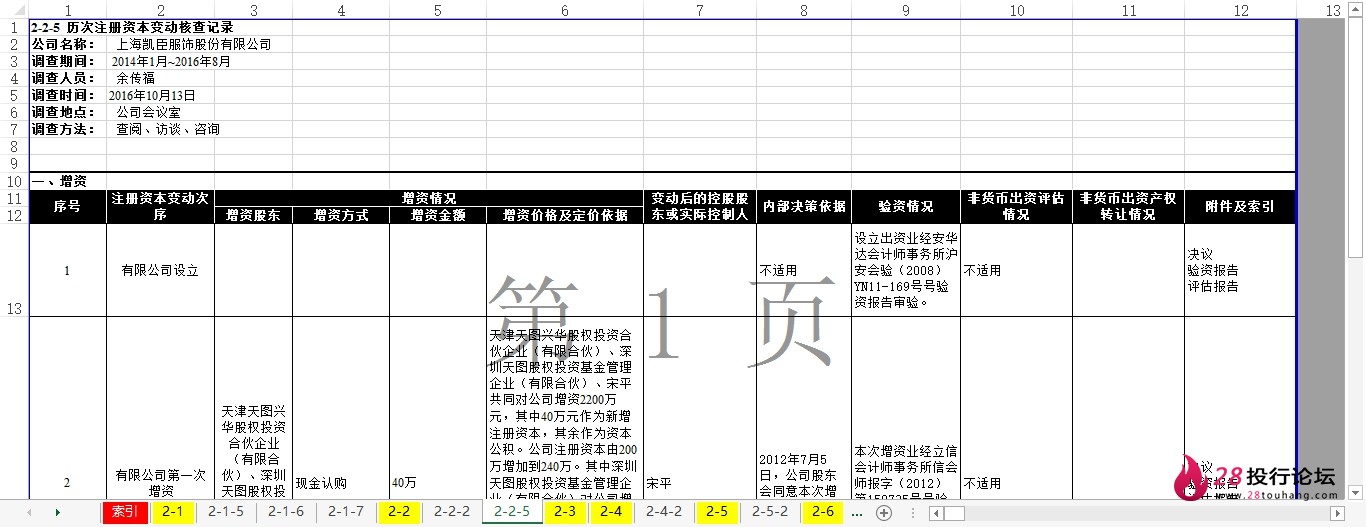Switch to sheet tab 2-4

coord(611,512)
